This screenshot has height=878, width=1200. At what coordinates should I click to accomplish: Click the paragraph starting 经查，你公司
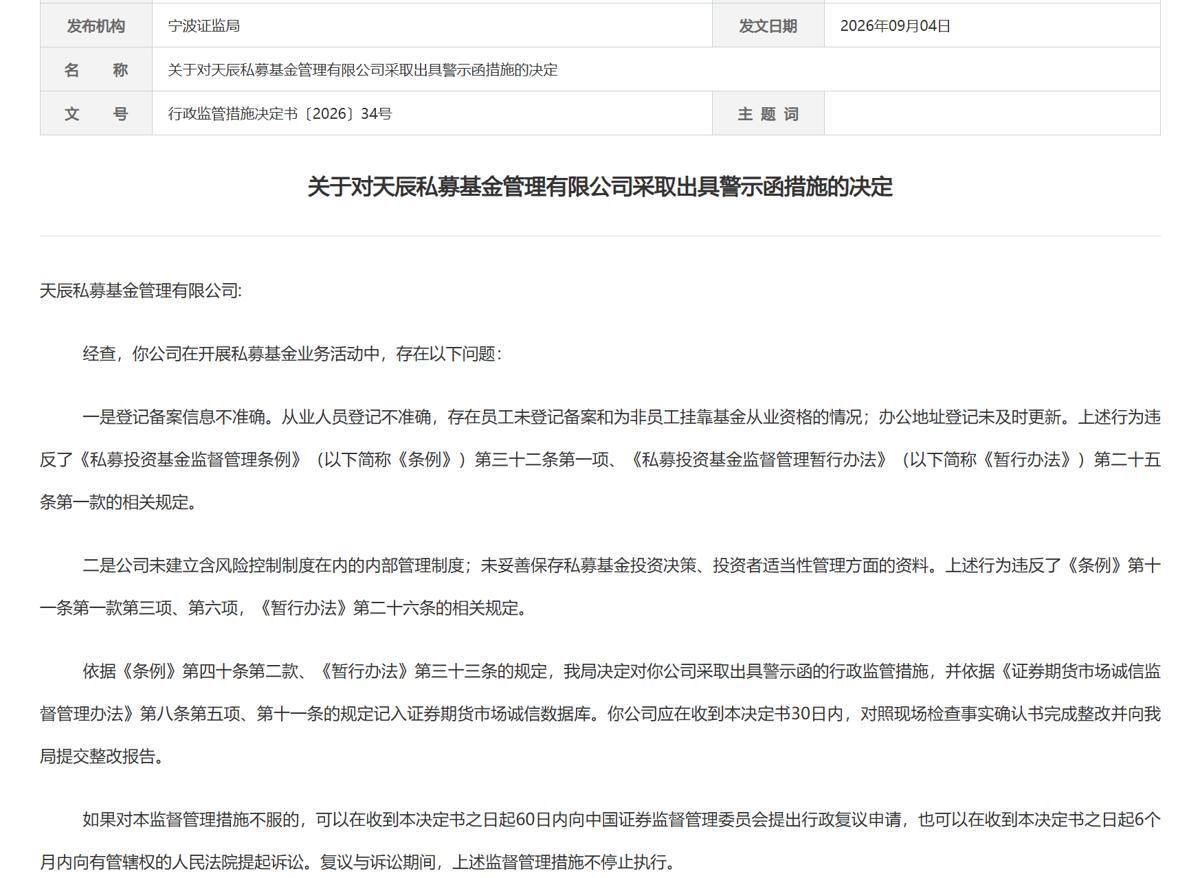[x=292, y=354]
